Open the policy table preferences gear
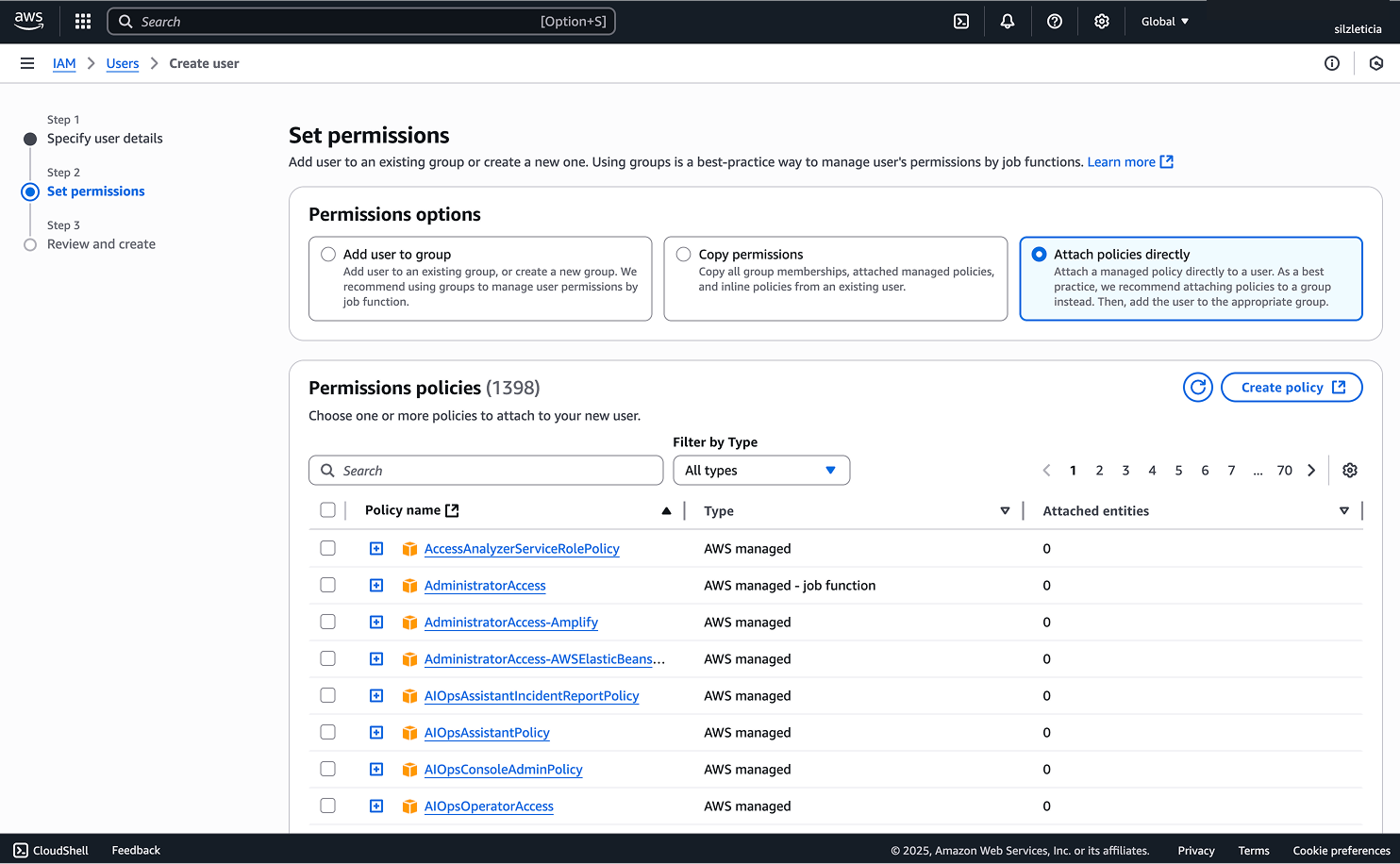The height and width of the screenshot is (864, 1400). 1349,470
